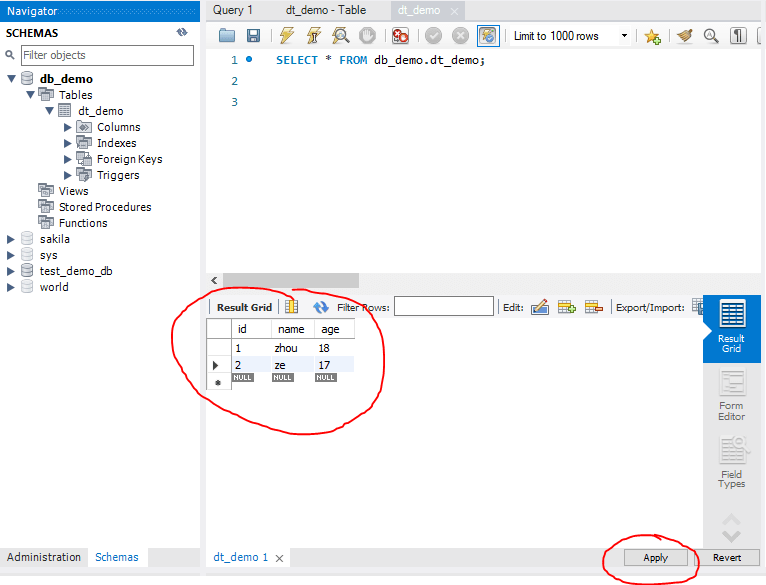Open the Field Types side panel
The height and width of the screenshot is (585, 766).
point(731,462)
